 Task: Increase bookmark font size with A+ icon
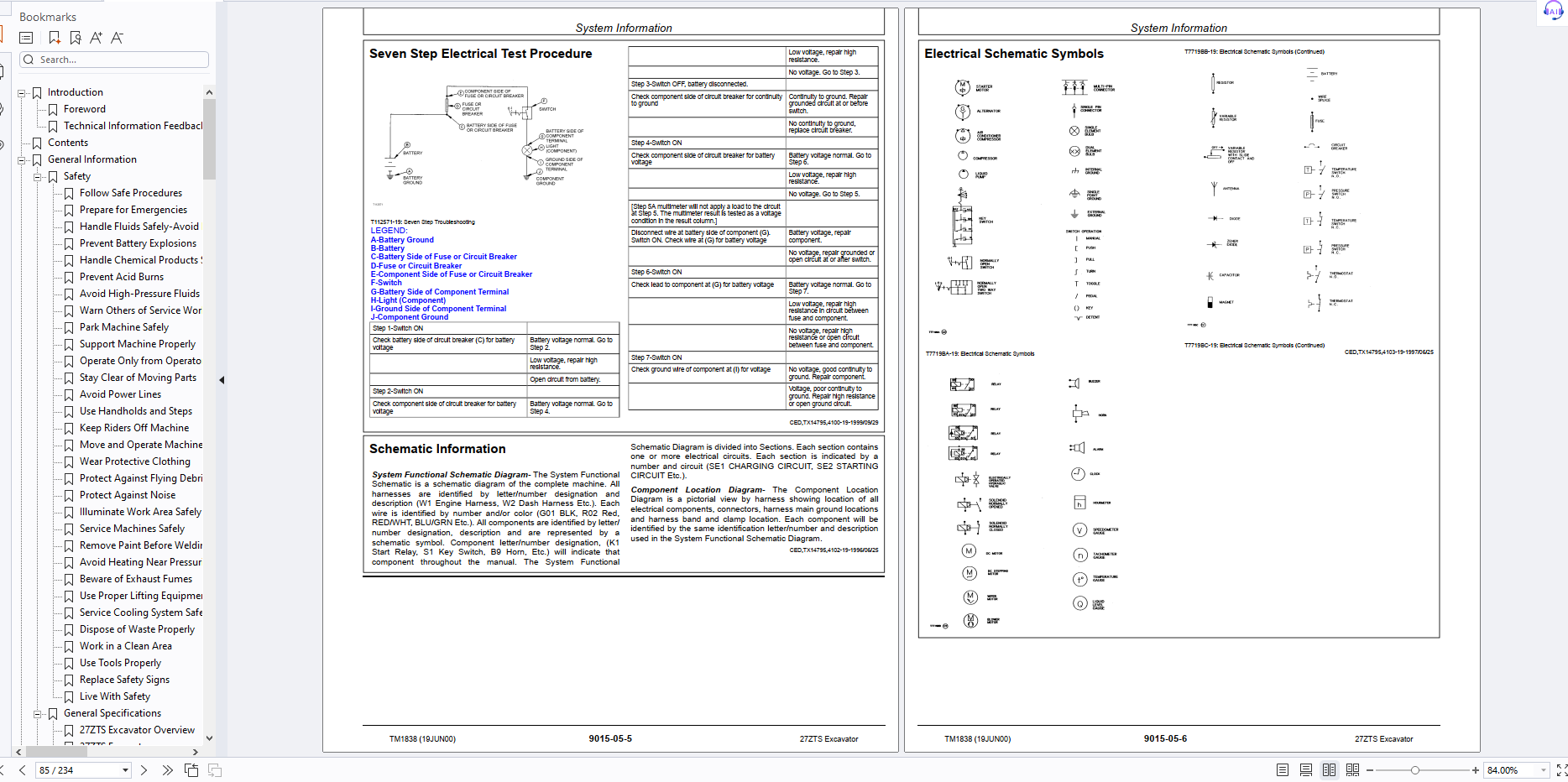[96, 38]
